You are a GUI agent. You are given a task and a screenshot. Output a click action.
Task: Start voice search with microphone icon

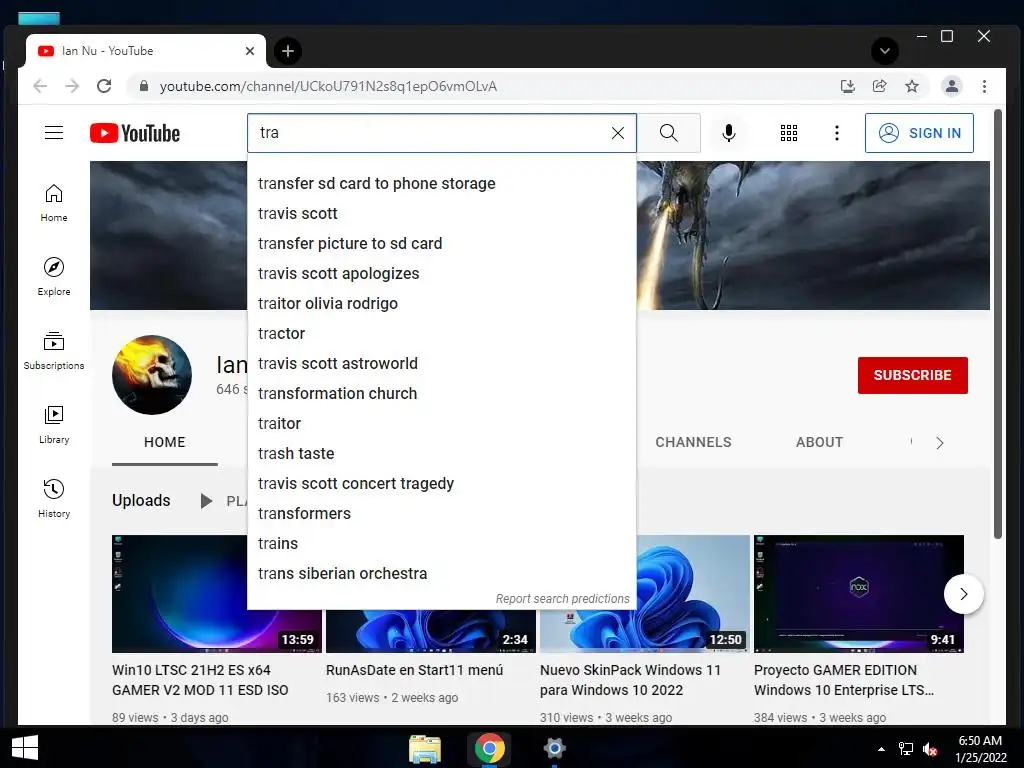[x=729, y=133]
